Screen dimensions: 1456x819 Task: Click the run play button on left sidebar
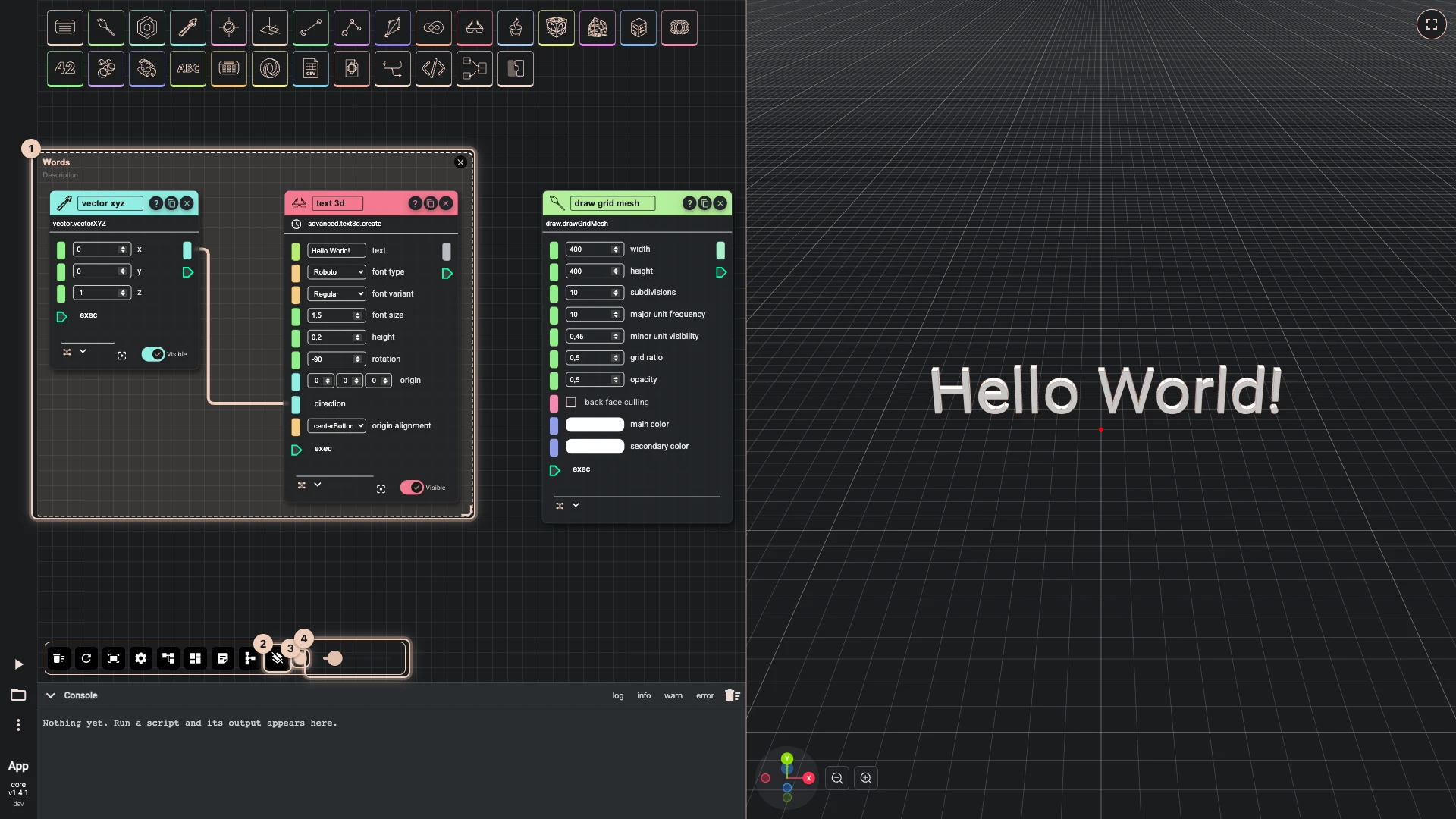[18, 664]
